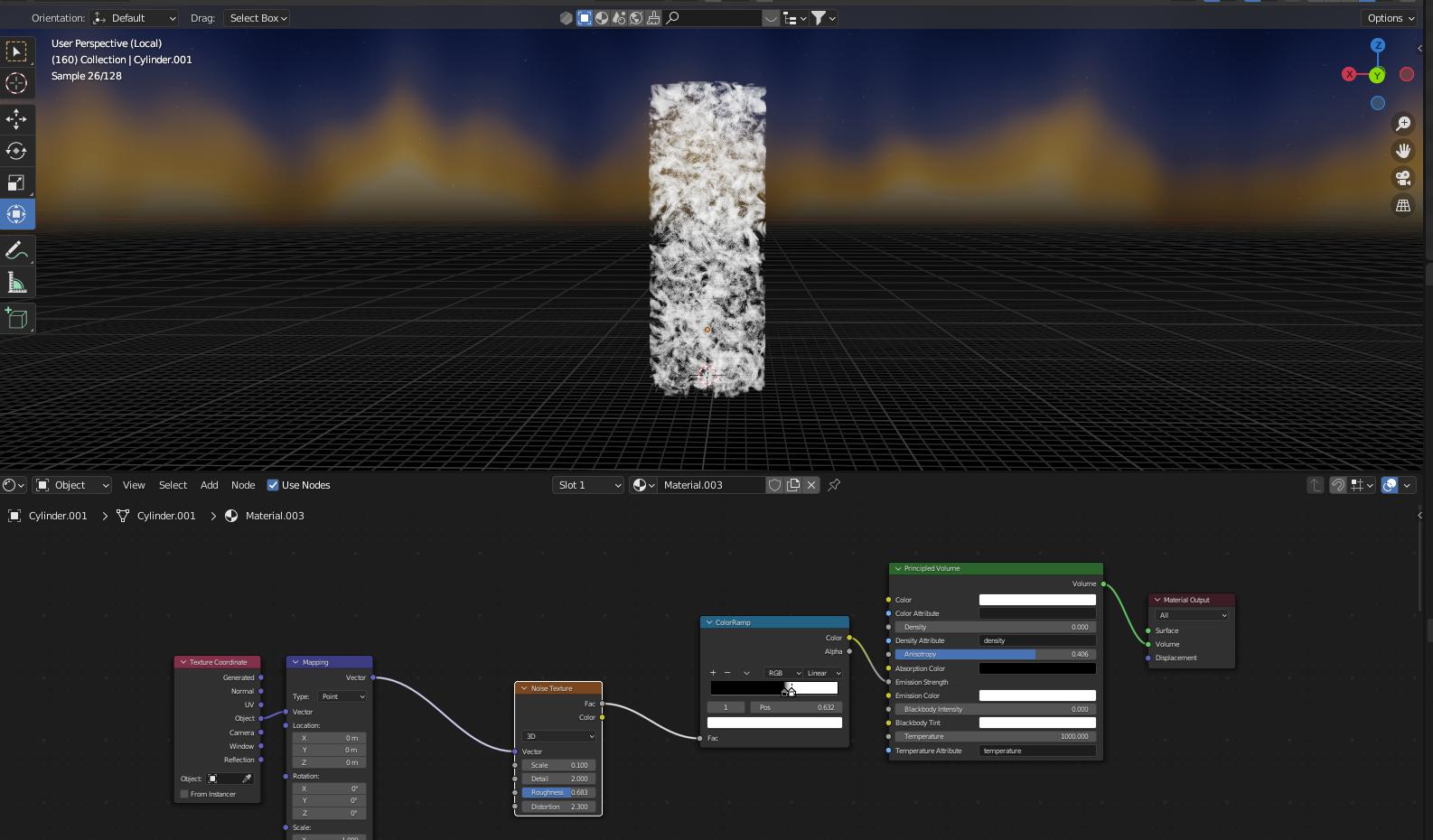Select the highlighted select-box filter icon
The height and width of the screenshot is (840, 1433).
[x=585, y=18]
